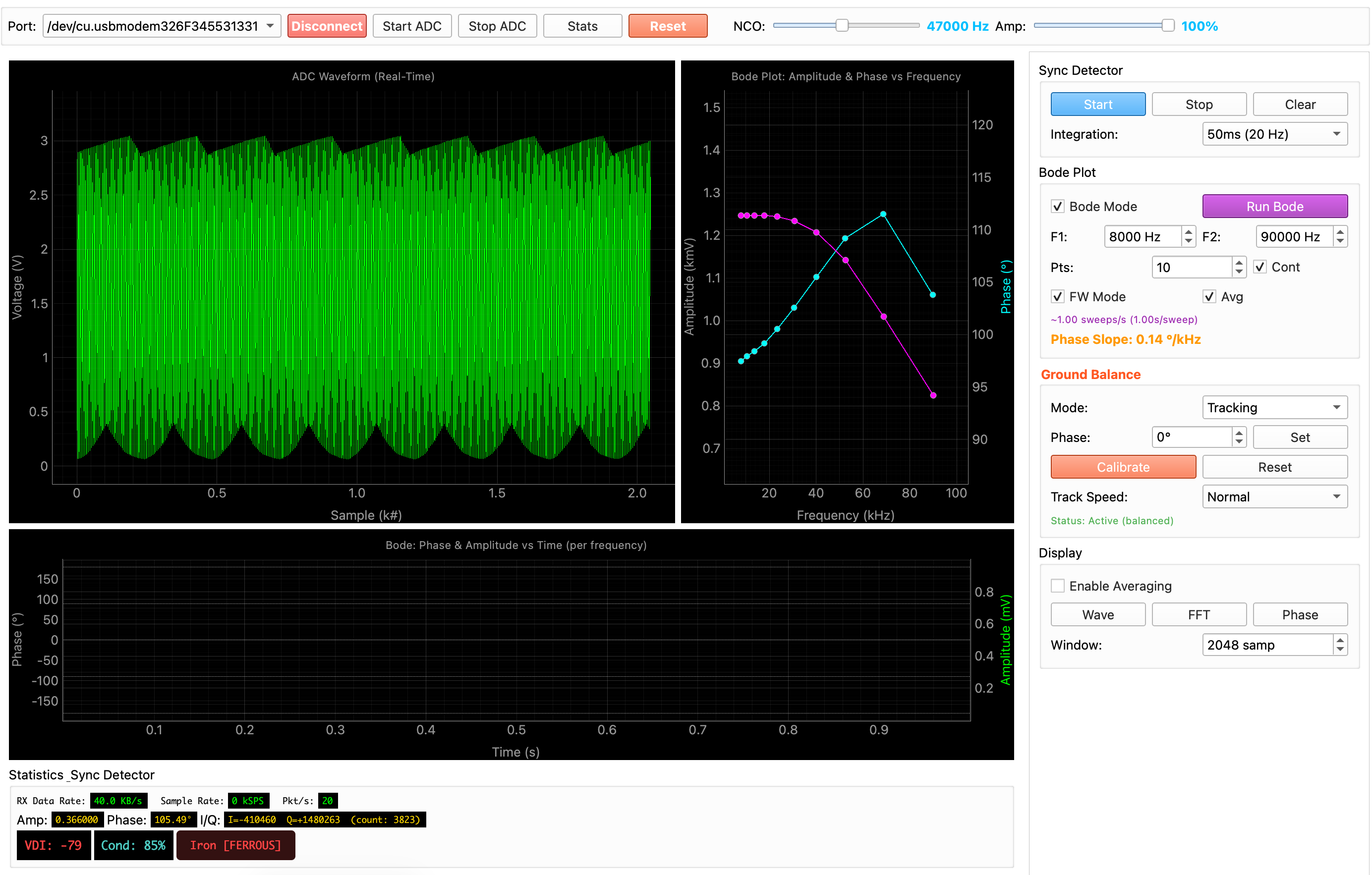
Task: Click the F1 frequency input field
Action: click(x=1142, y=236)
